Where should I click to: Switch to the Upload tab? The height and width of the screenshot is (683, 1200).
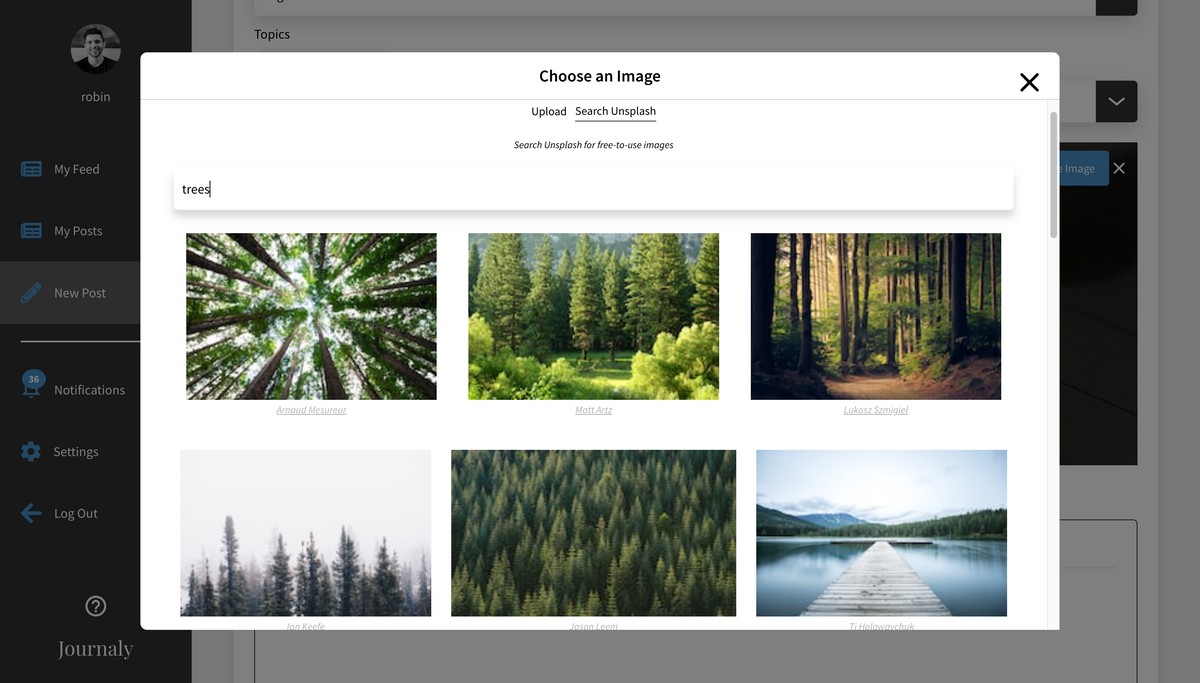pos(549,112)
